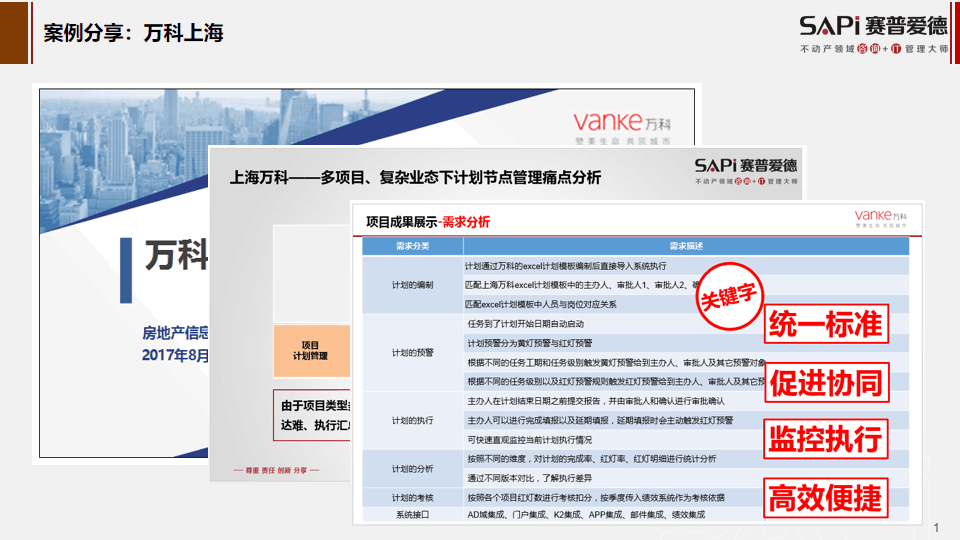Click the 2017年8月 date on the back slide
The height and width of the screenshot is (540, 960).
(x=175, y=355)
